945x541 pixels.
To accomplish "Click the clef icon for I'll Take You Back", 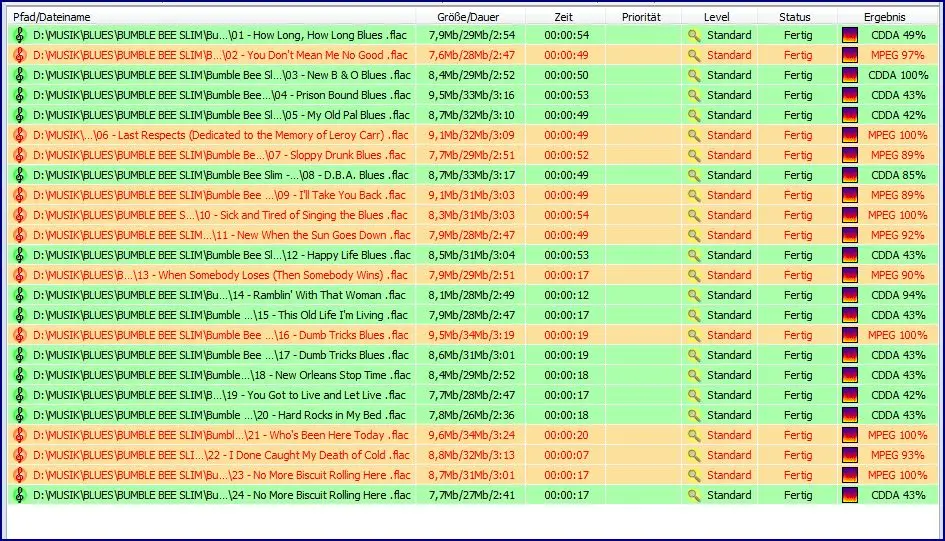I will tap(19, 195).
